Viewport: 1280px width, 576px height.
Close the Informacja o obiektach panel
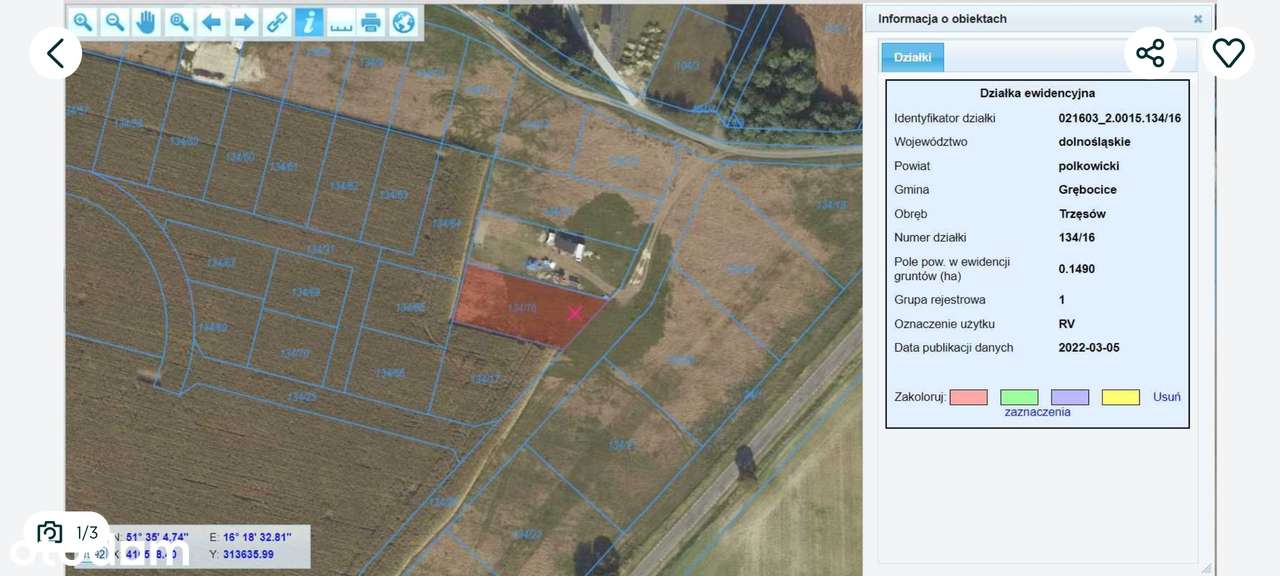click(1198, 19)
